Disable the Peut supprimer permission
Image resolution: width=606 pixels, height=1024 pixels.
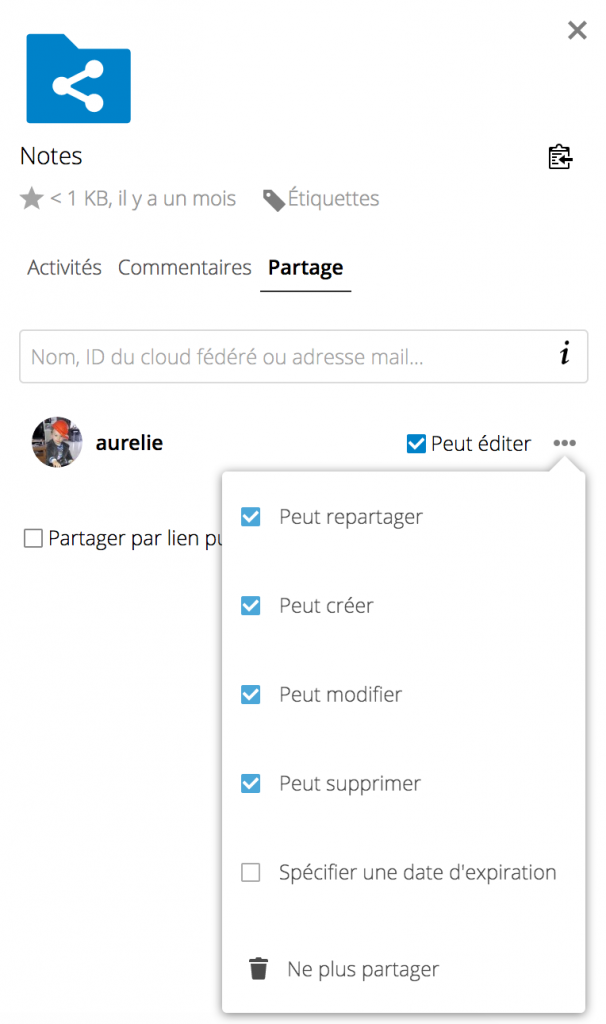tap(250, 783)
